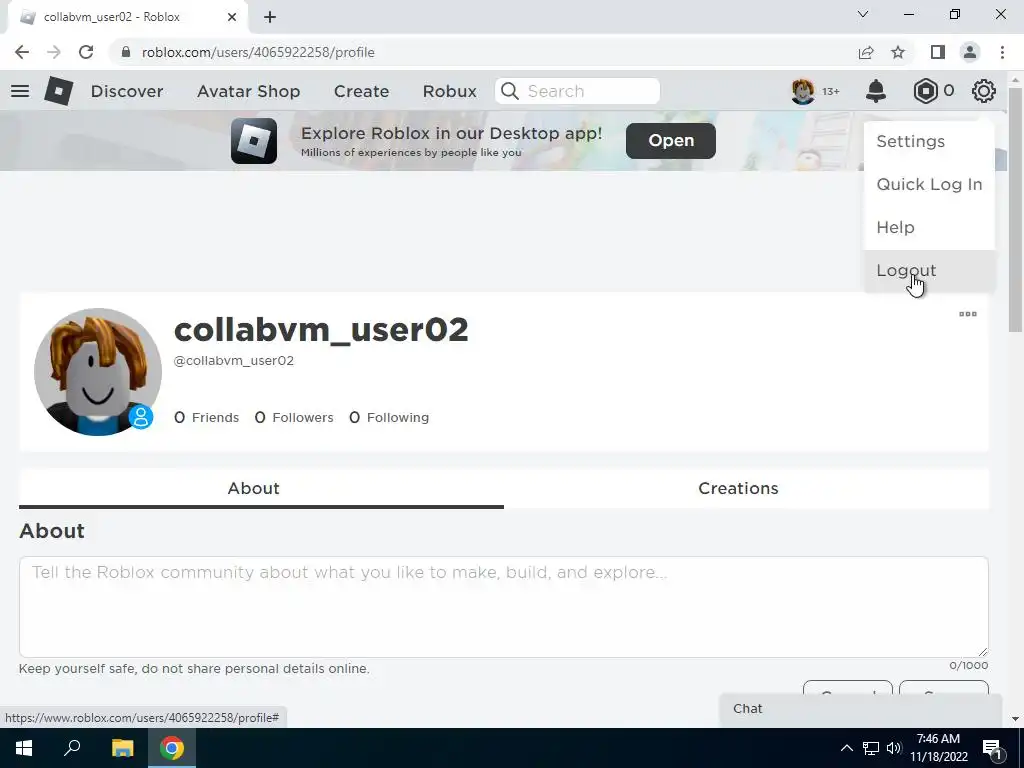The width and height of the screenshot is (1024, 768).
Task: Expand the Chat panel
Action: (x=860, y=709)
